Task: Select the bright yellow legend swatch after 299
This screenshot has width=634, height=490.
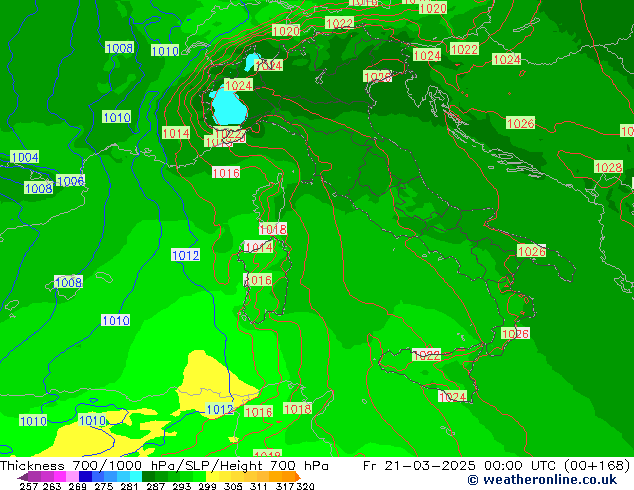Action: point(212,476)
